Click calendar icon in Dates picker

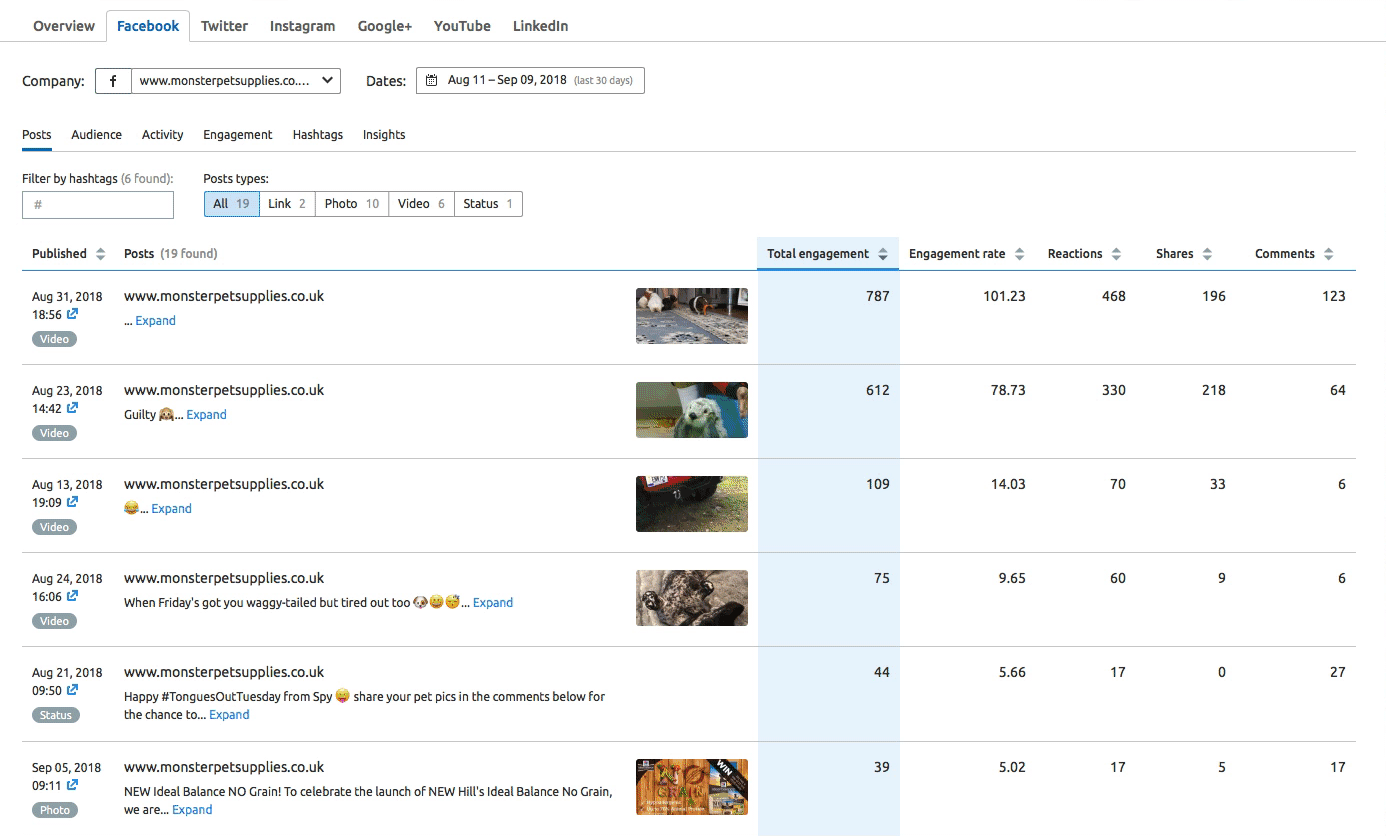pyautogui.click(x=432, y=80)
